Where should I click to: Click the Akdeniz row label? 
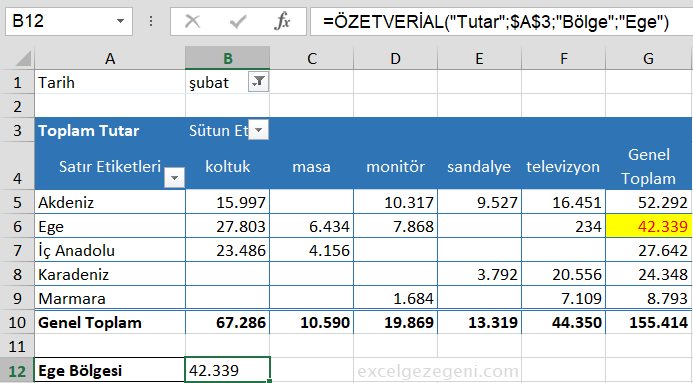110,202
